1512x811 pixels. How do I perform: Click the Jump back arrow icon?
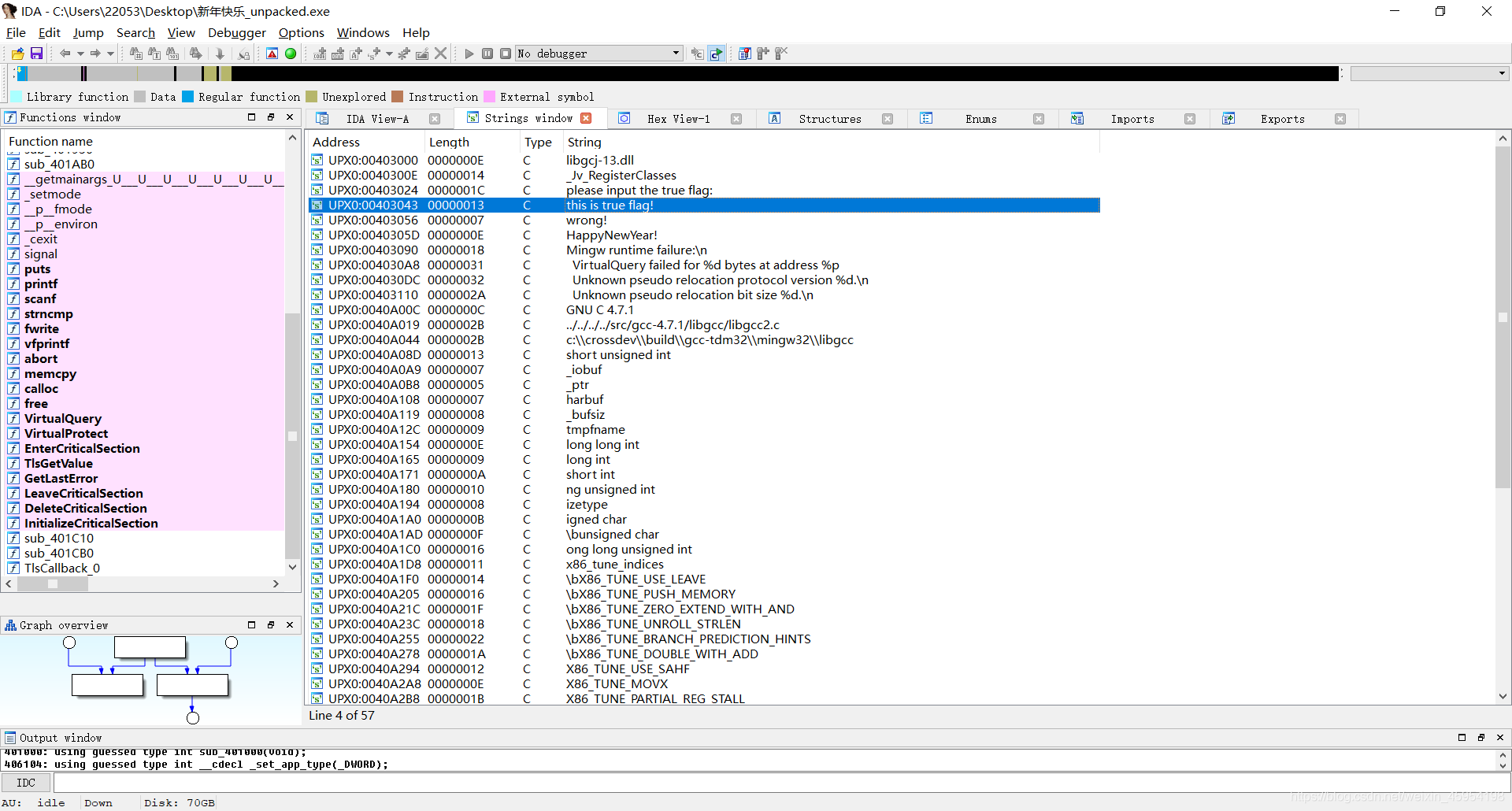click(65, 54)
